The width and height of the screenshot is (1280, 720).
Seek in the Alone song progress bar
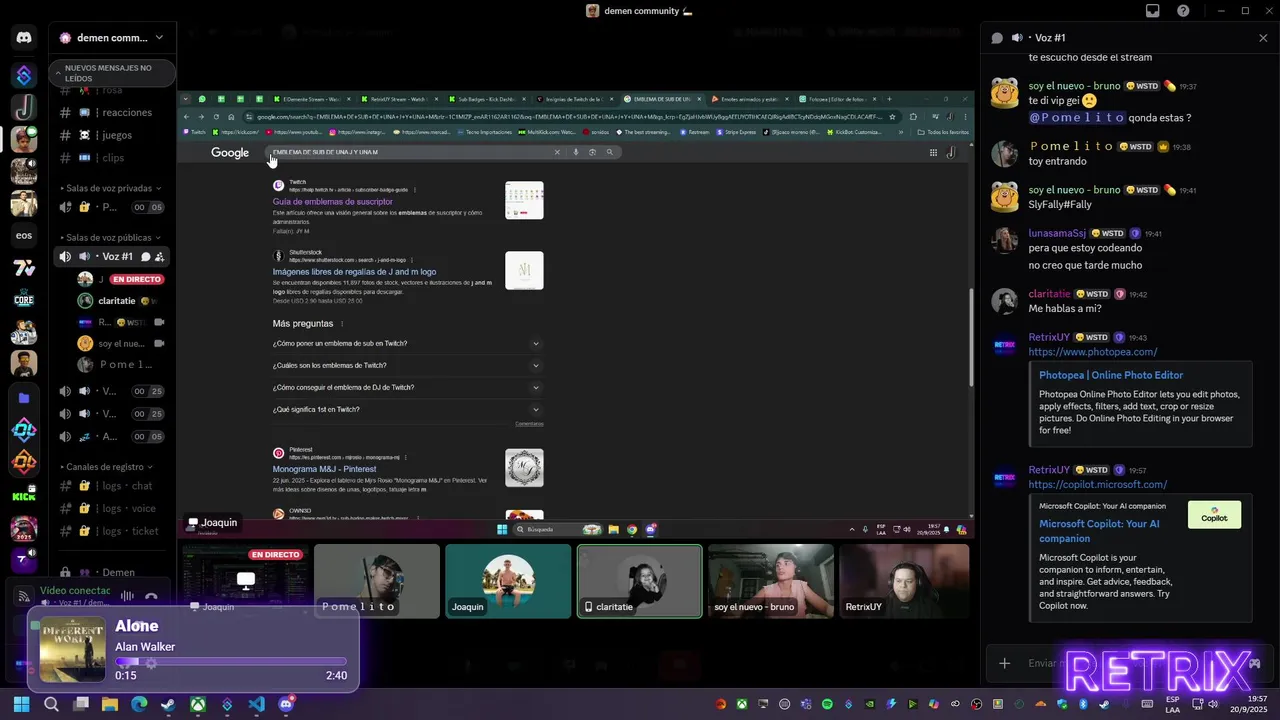(x=231, y=661)
